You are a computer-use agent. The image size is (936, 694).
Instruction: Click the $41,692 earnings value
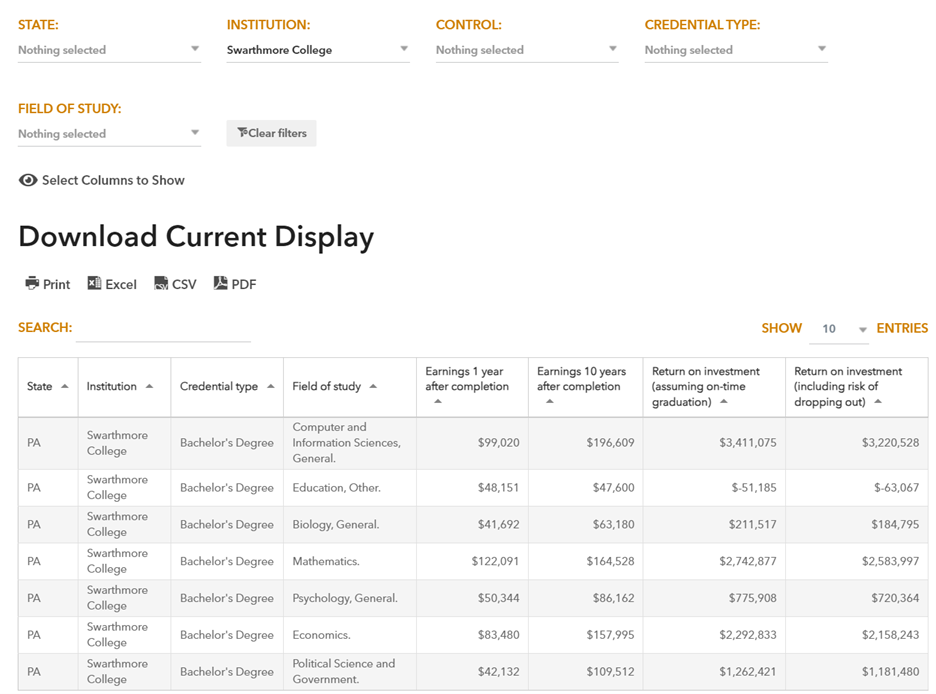pyautogui.click(x=498, y=525)
